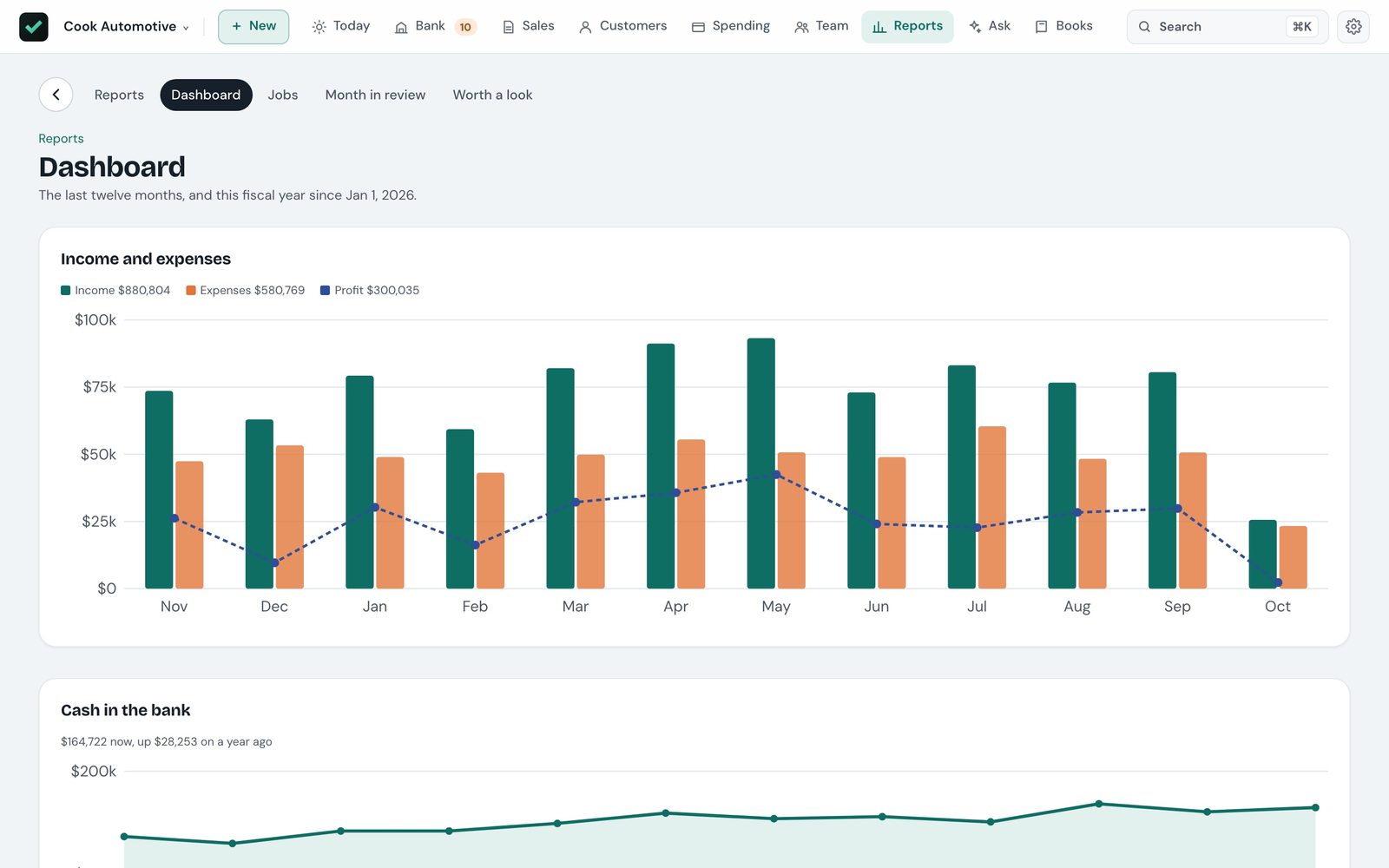Switch to the Jobs tab

pyautogui.click(x=283, y=95)
